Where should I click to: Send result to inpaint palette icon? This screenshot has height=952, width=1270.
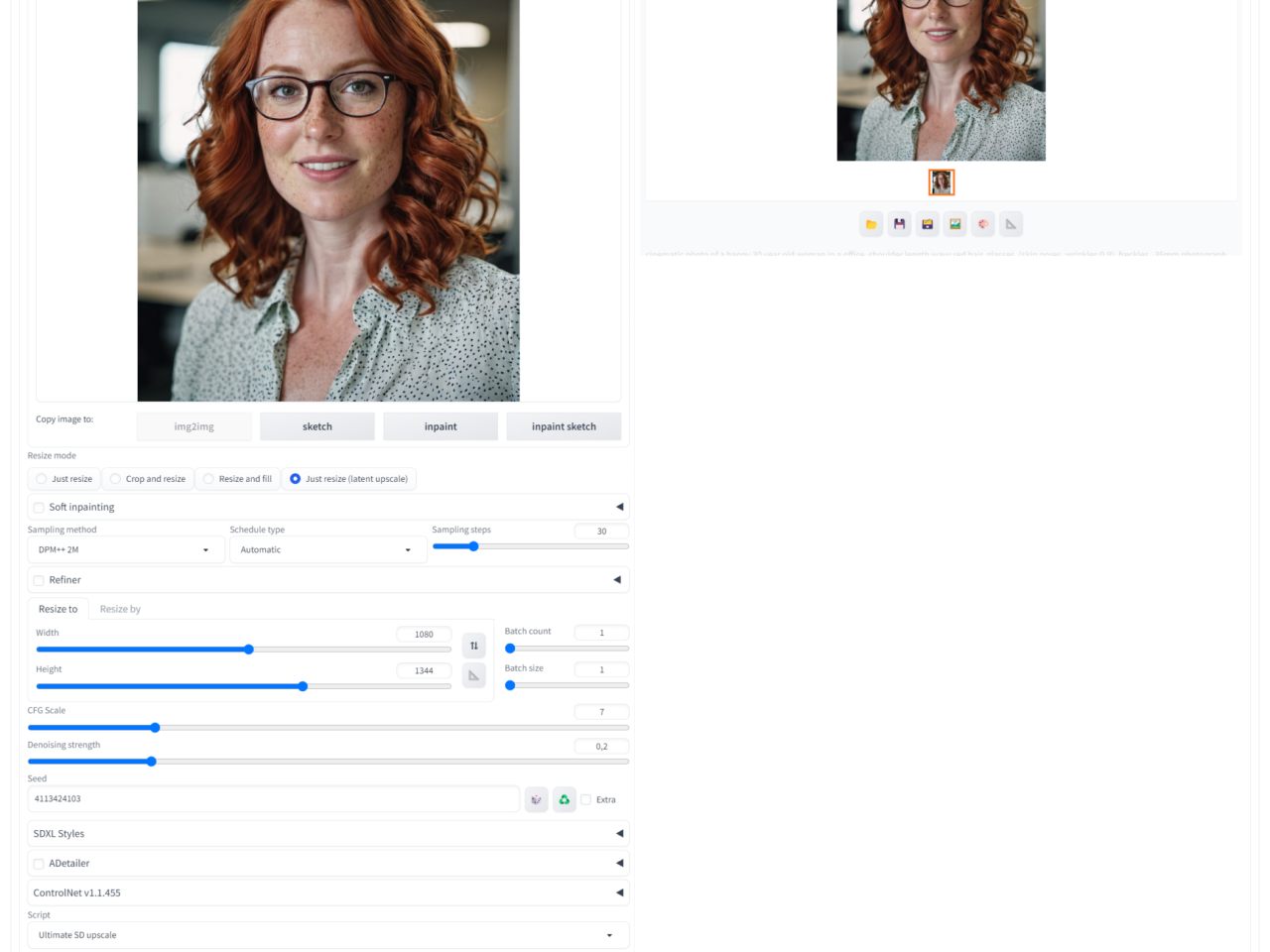point(982,224)
